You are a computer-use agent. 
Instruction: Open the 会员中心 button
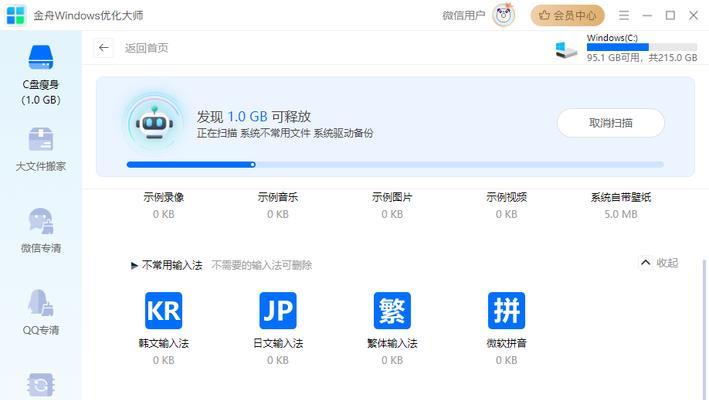tap(567, 15)
